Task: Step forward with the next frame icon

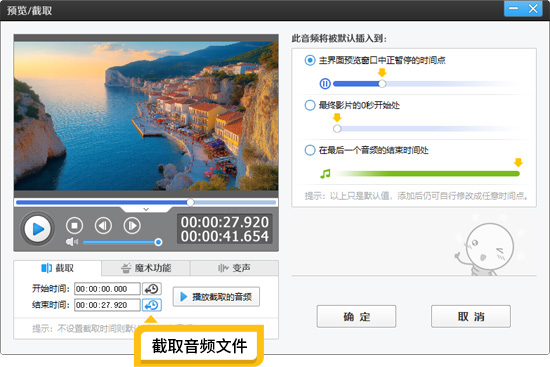Action: pos(132,226)
